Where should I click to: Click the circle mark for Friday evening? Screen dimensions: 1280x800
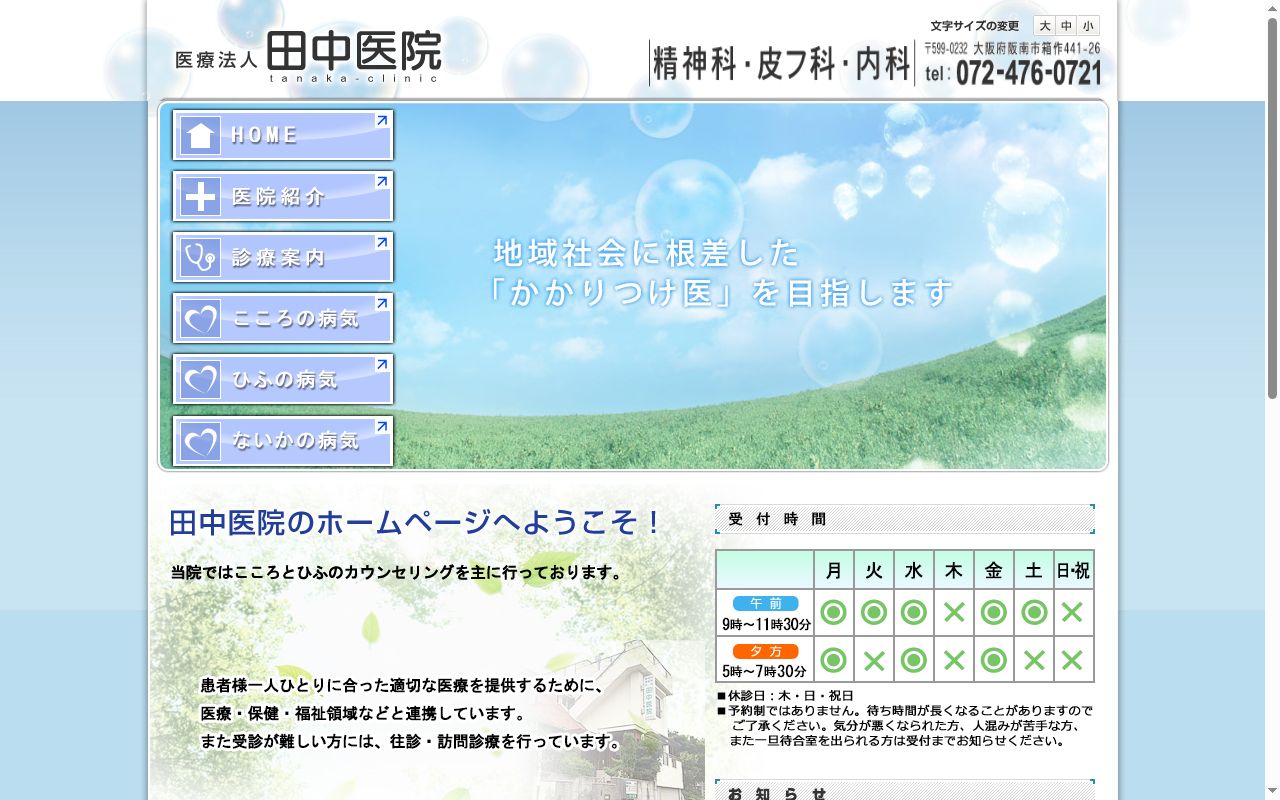994,660
